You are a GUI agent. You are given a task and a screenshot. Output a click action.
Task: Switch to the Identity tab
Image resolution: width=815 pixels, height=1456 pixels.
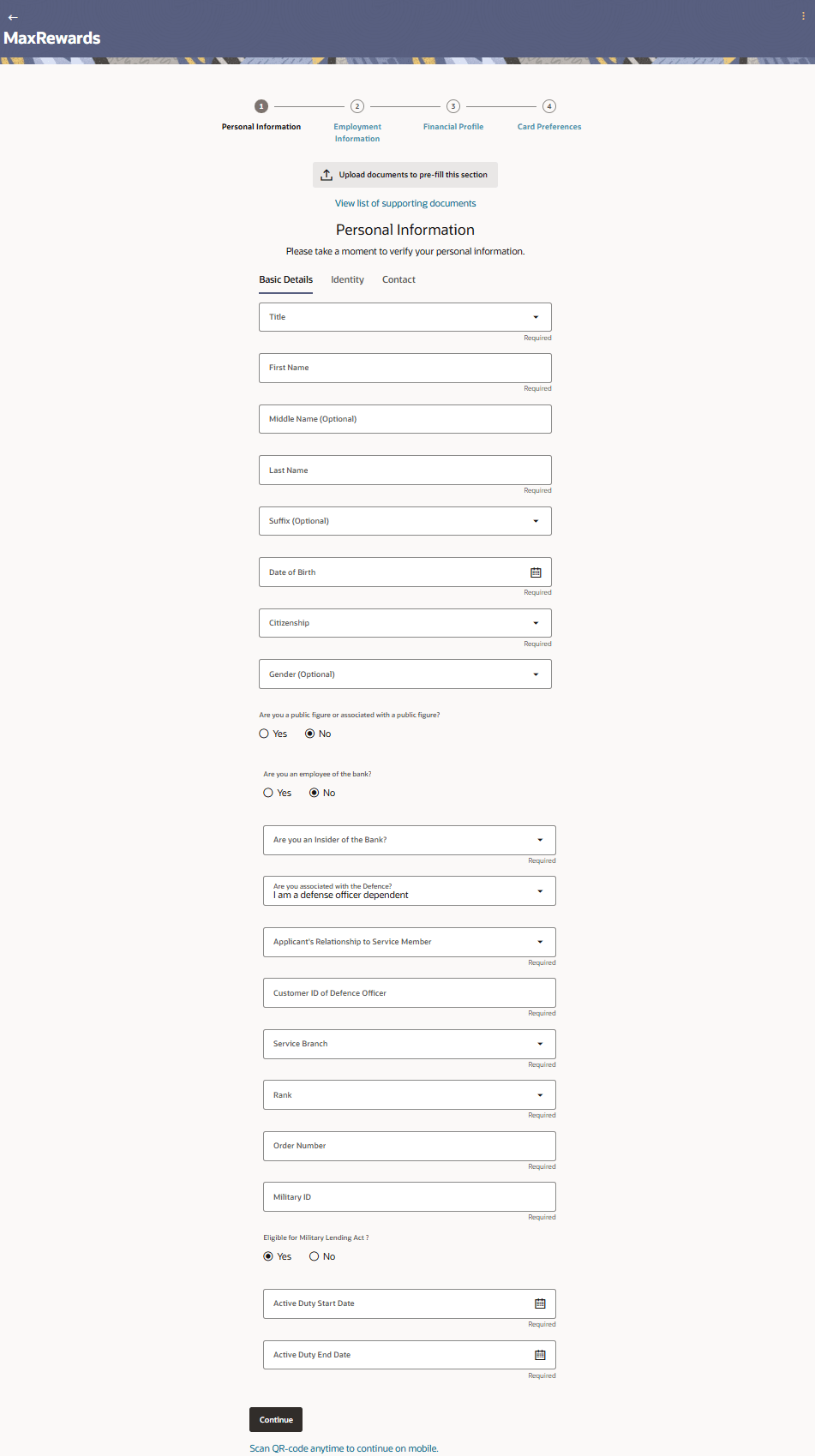[347, 280]
